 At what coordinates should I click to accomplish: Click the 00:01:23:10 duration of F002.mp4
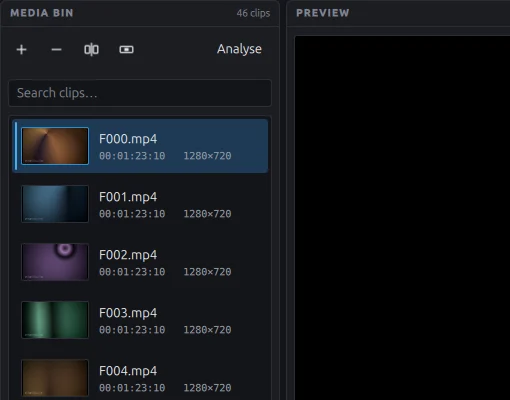[x=132, y=272]
